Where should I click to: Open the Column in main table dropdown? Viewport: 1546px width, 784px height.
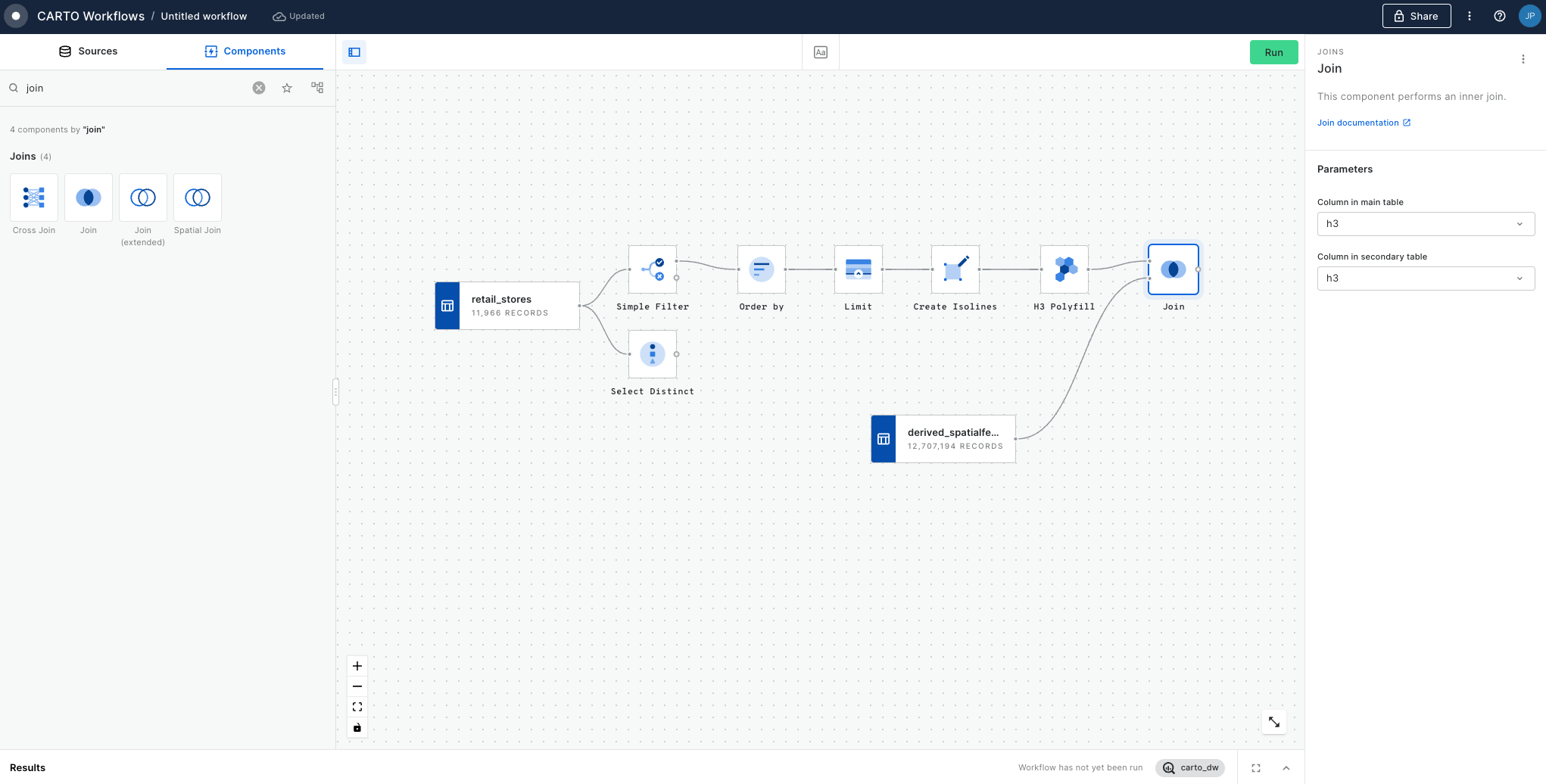pyautogui.click(x=1425, y=224)
